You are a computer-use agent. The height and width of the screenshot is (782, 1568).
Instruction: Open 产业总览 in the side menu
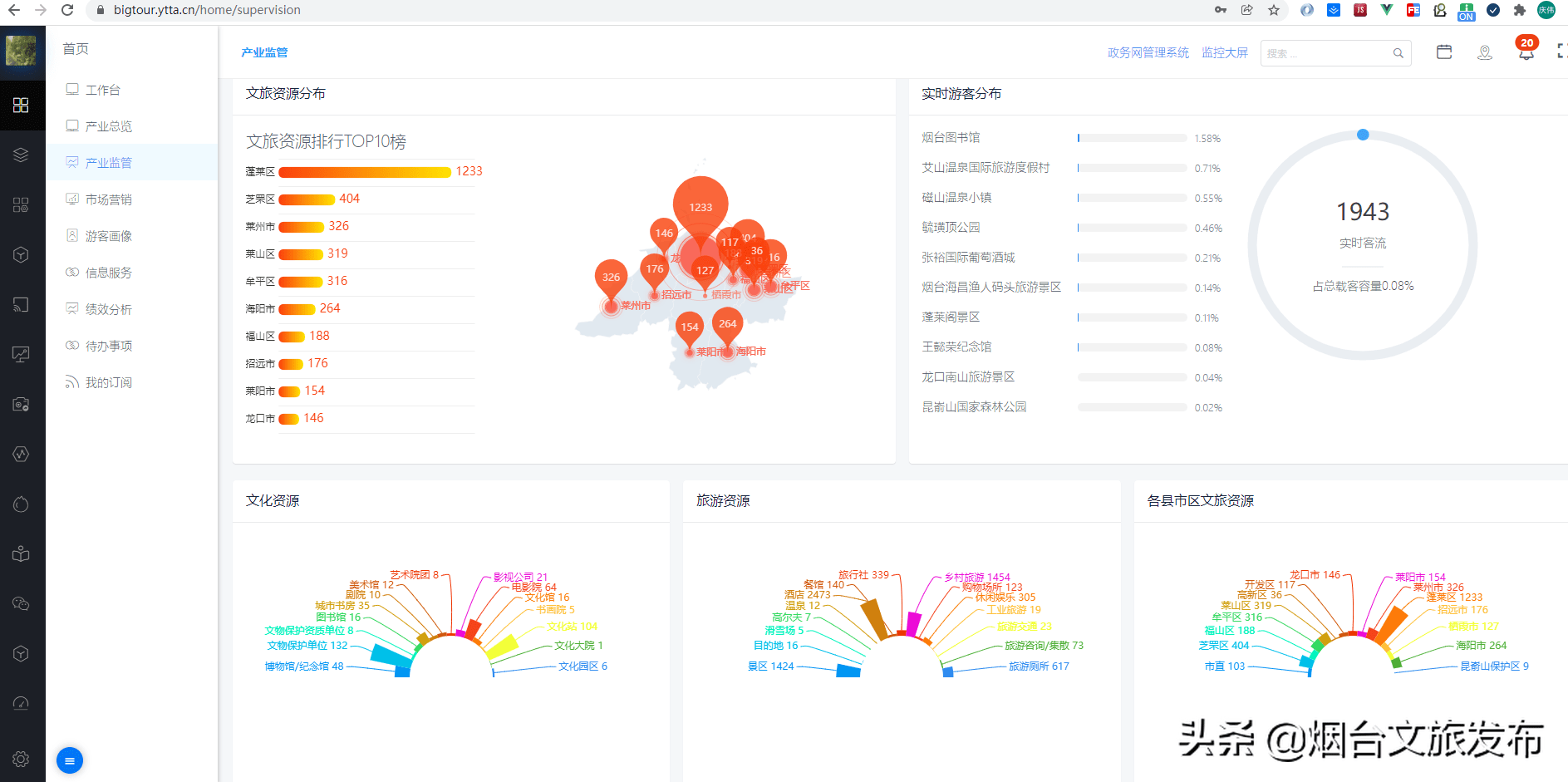click(108, 126)
